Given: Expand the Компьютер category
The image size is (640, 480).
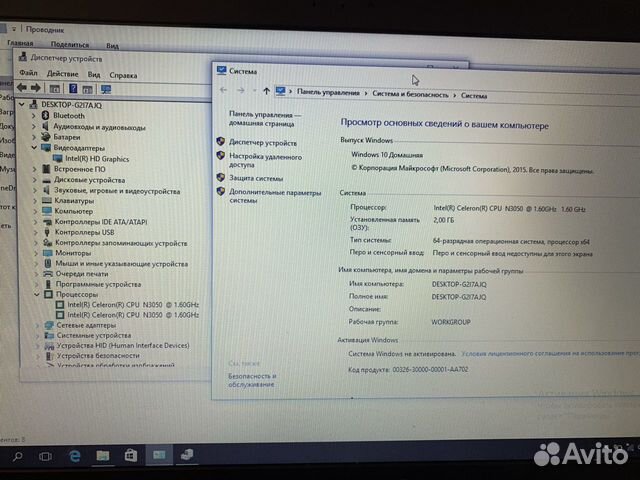Looking at the screenshot, I should click(36, 211).
